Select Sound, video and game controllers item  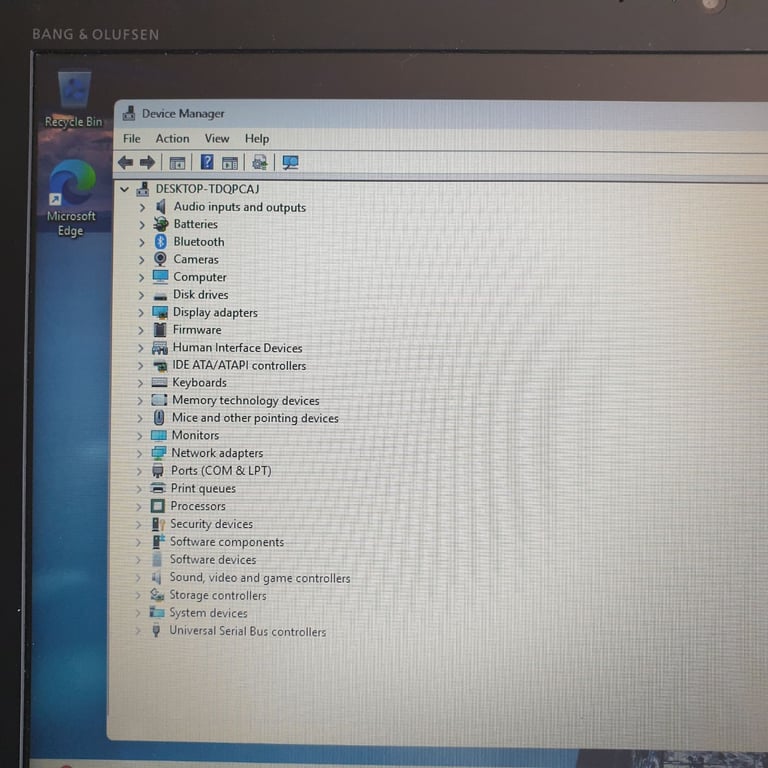click(x=260, y=578)
